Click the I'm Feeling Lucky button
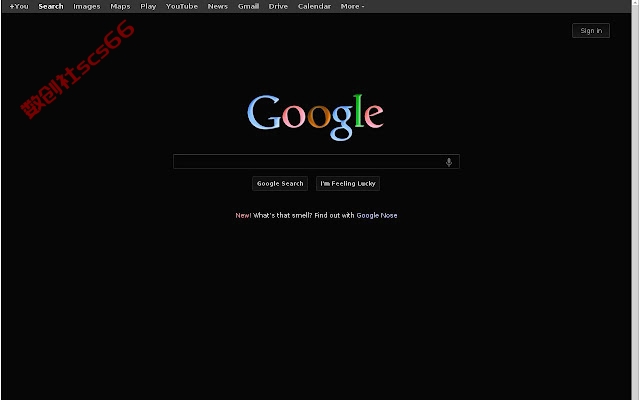The height and width of the screenshot is (400, 640). (x=348, y=184)
